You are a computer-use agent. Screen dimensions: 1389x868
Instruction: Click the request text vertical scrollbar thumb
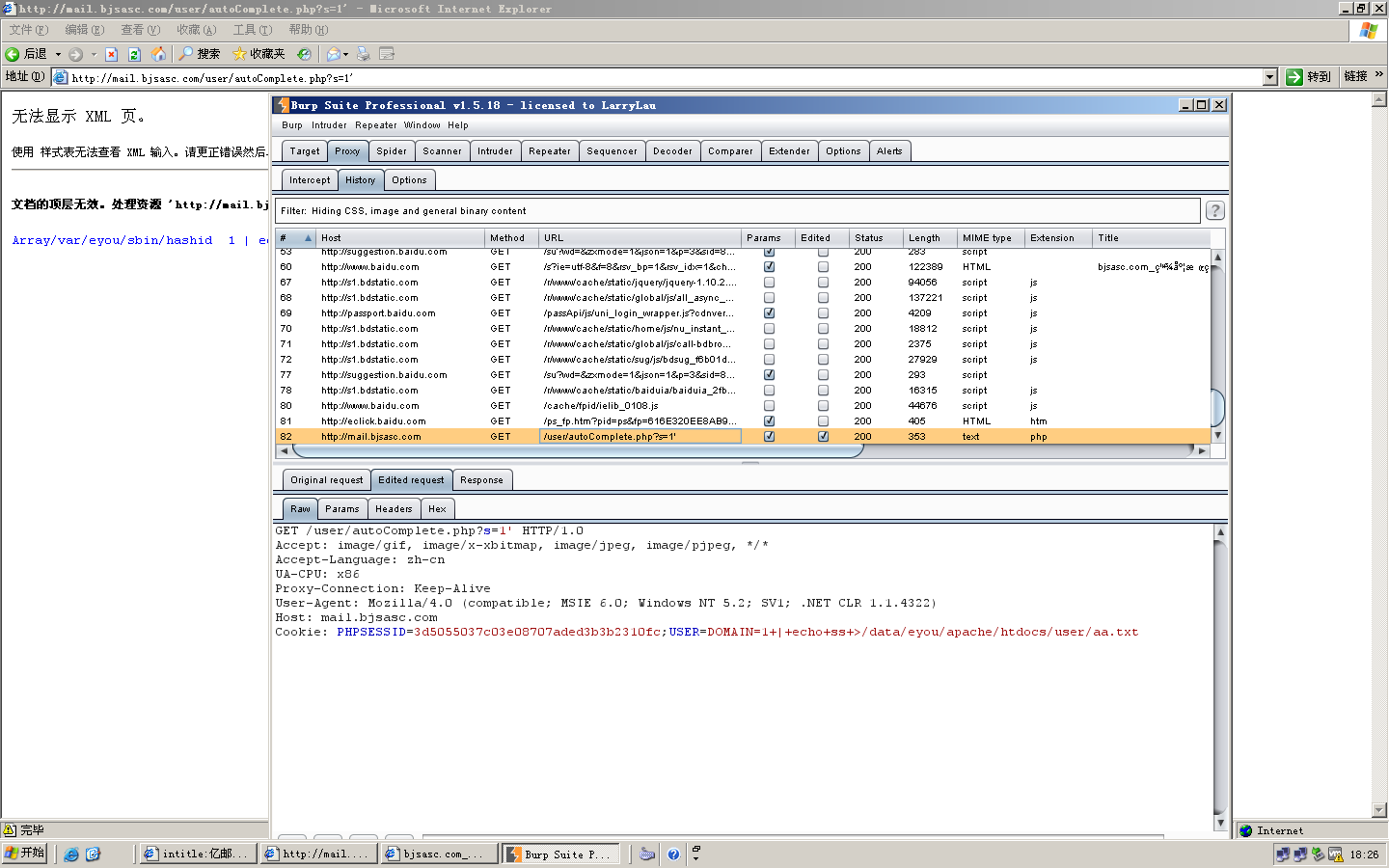point(1220,677)
